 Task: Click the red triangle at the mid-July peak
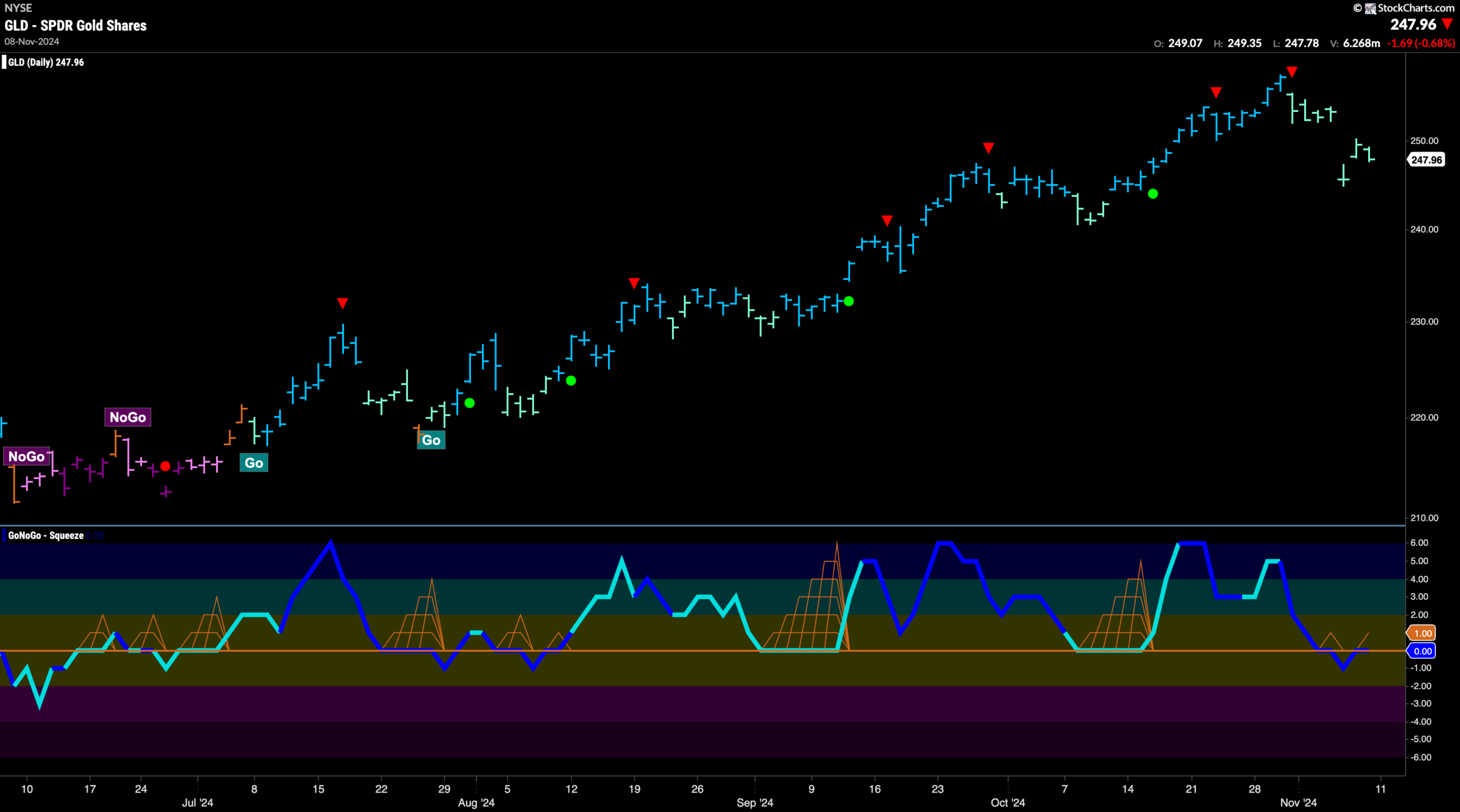point(342,303)
